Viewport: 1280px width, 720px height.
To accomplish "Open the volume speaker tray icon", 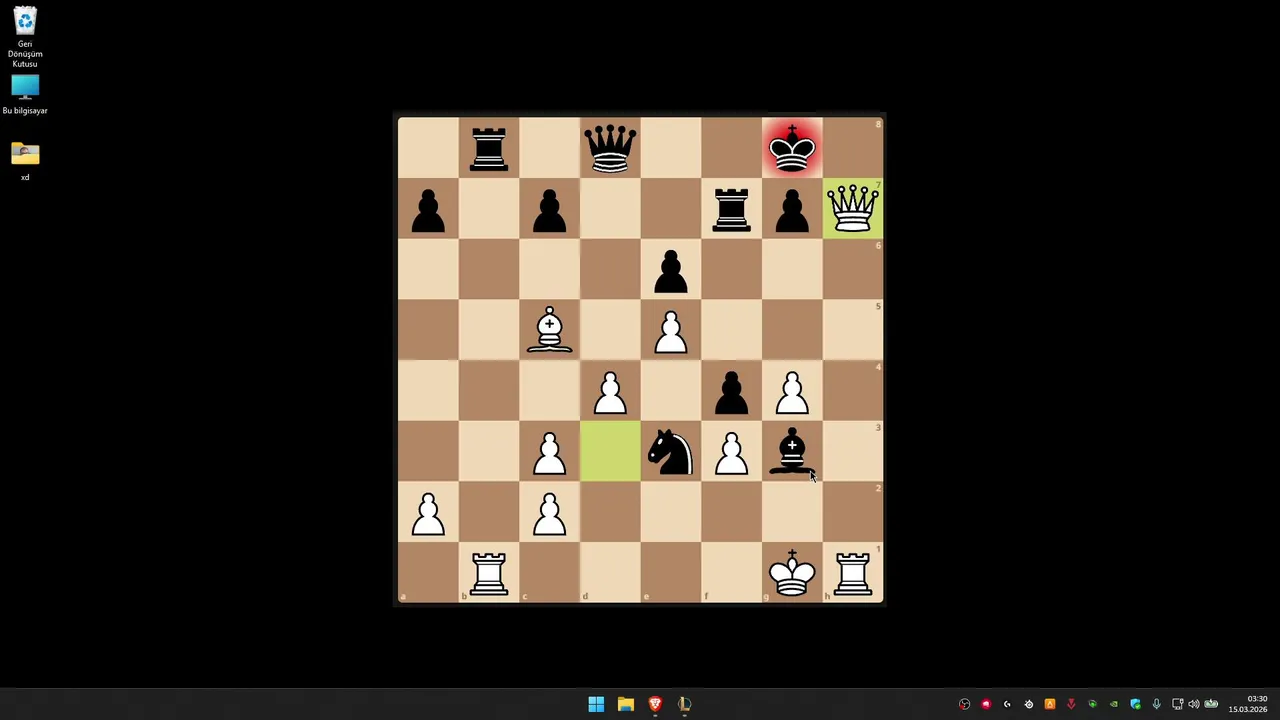I will tap(1194, 704).
